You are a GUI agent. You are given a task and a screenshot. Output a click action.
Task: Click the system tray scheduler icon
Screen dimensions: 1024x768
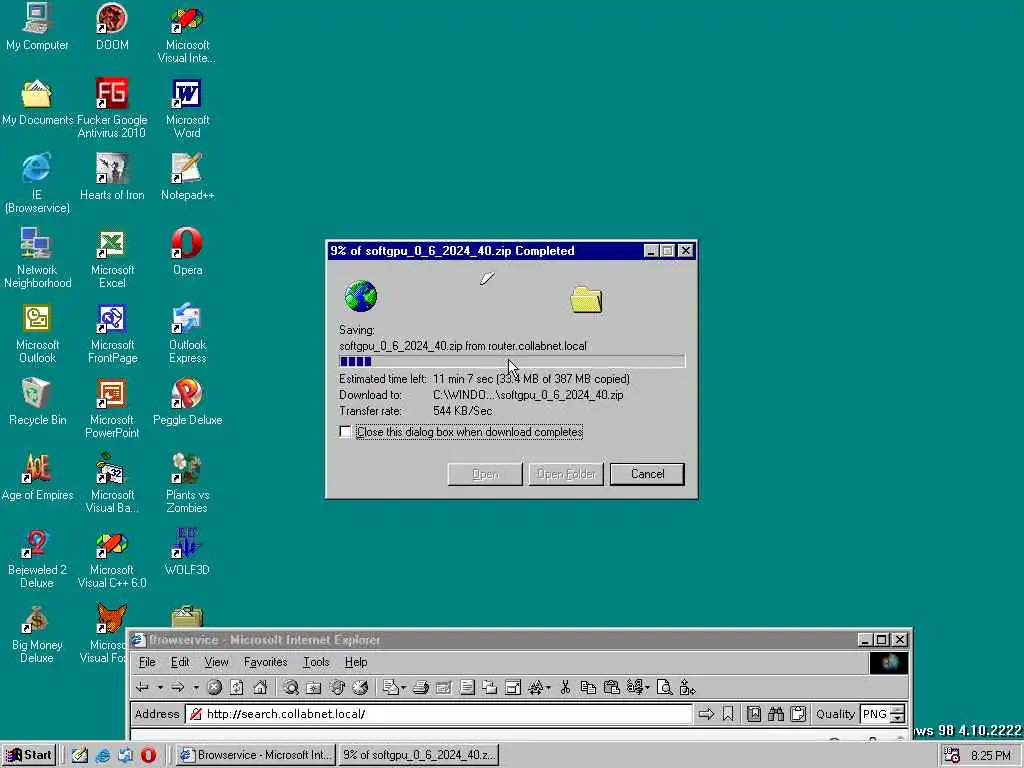tap(952, 755)
